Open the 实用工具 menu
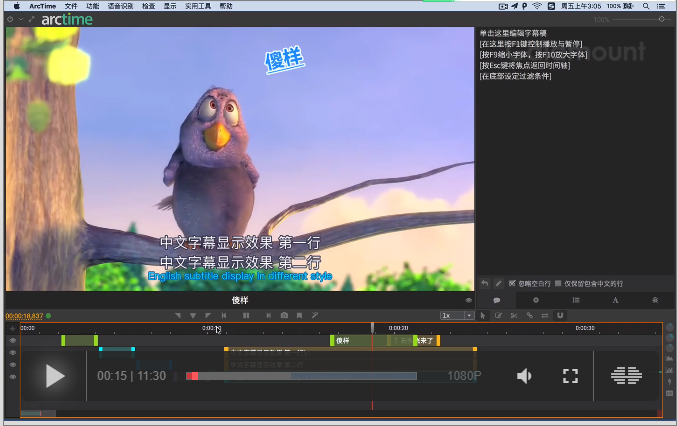The image size is (678, 426). (199, 6)
